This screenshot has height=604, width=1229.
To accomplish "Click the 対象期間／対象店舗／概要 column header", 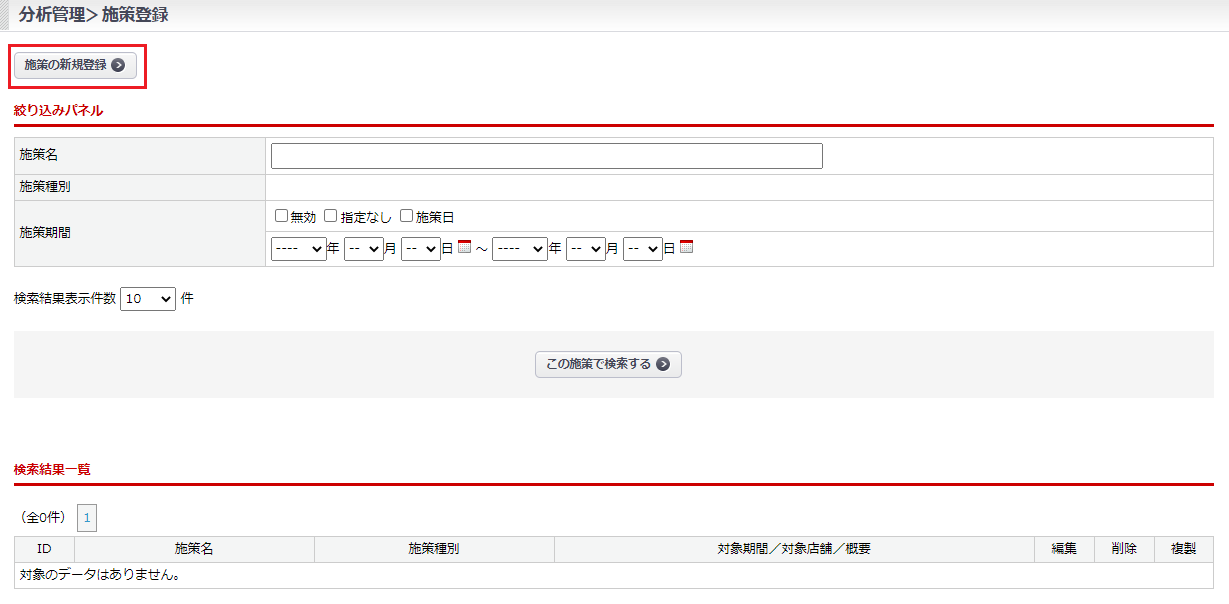I will 794,549.
